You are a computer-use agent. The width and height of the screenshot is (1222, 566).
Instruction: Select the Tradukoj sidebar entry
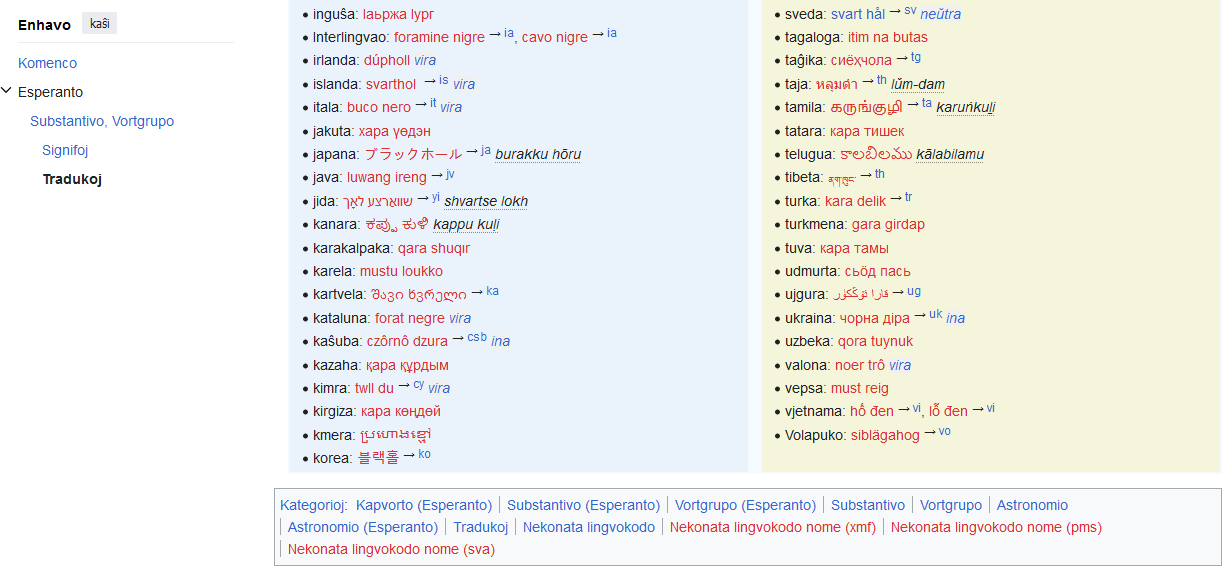pyautogui.click(x=72, y=179)
